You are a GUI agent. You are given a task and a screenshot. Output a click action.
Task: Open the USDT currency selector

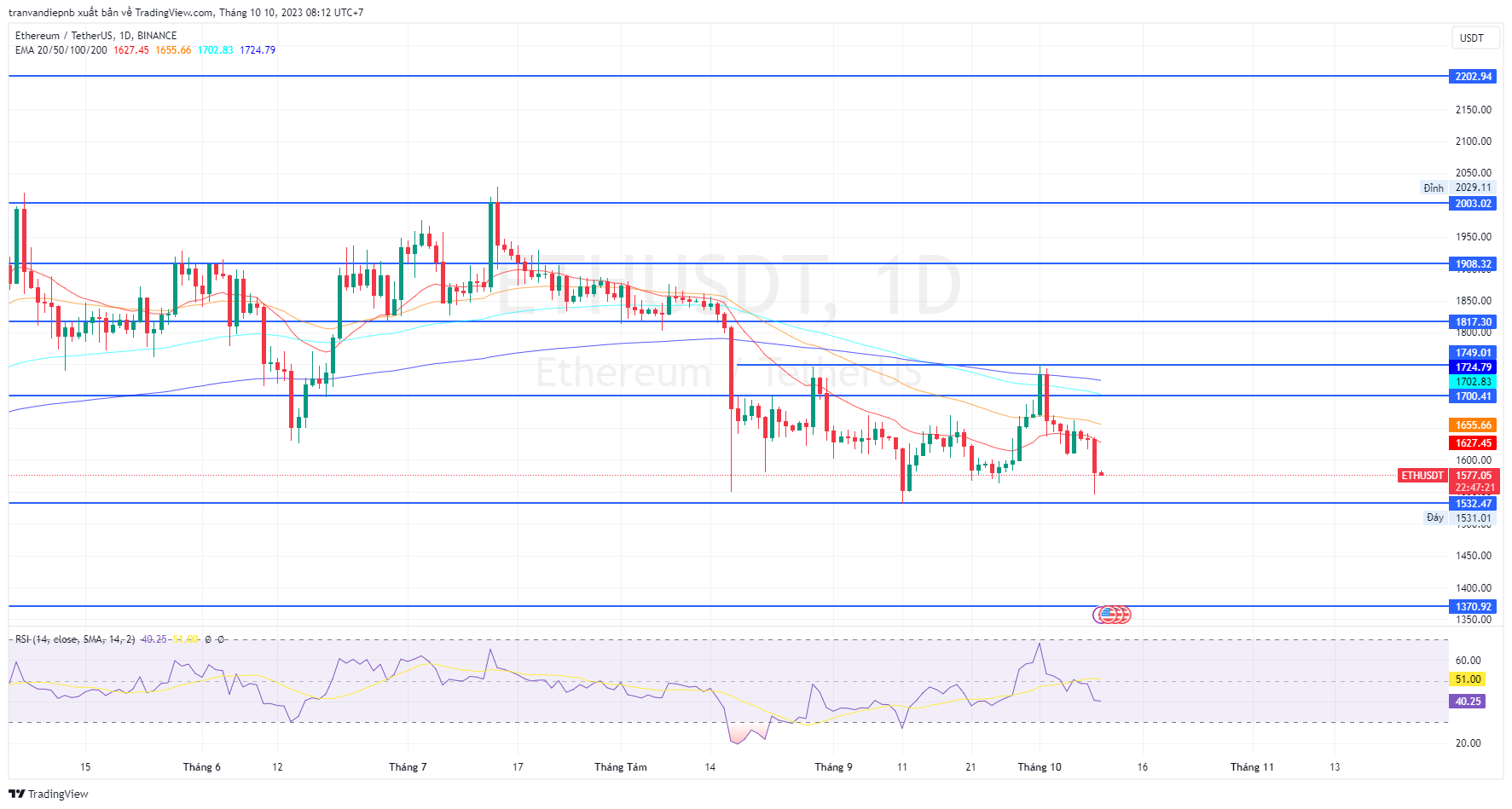(1472, 38)
